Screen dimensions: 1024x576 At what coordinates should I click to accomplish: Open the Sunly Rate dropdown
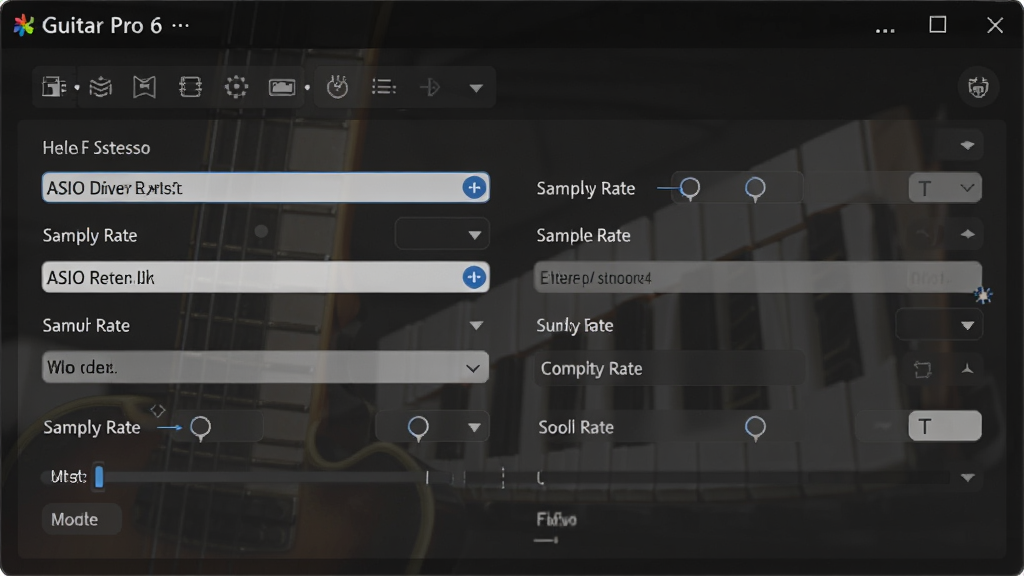click(938, 325)
